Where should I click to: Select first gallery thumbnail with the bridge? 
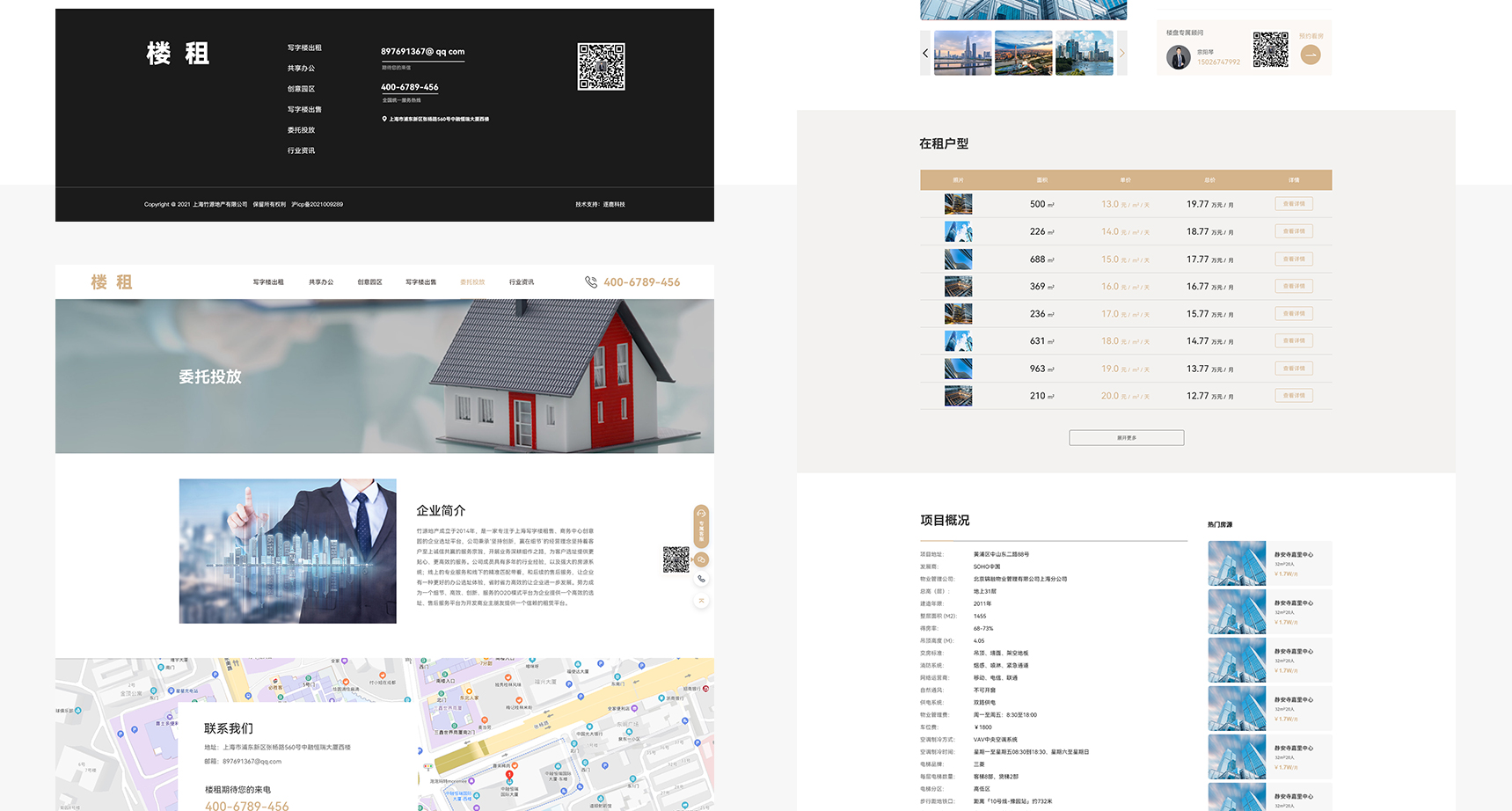click(963, 53)
